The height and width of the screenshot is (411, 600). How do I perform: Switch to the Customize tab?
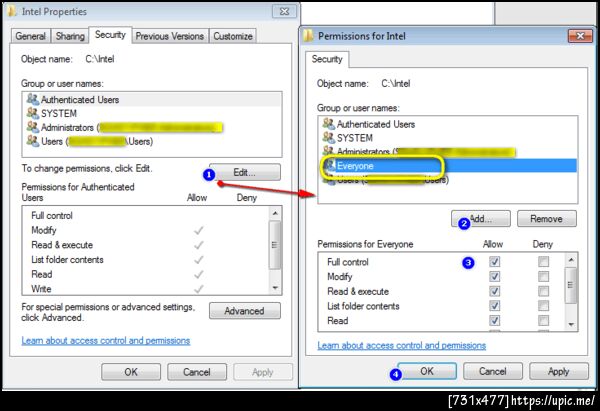[233, 36]
